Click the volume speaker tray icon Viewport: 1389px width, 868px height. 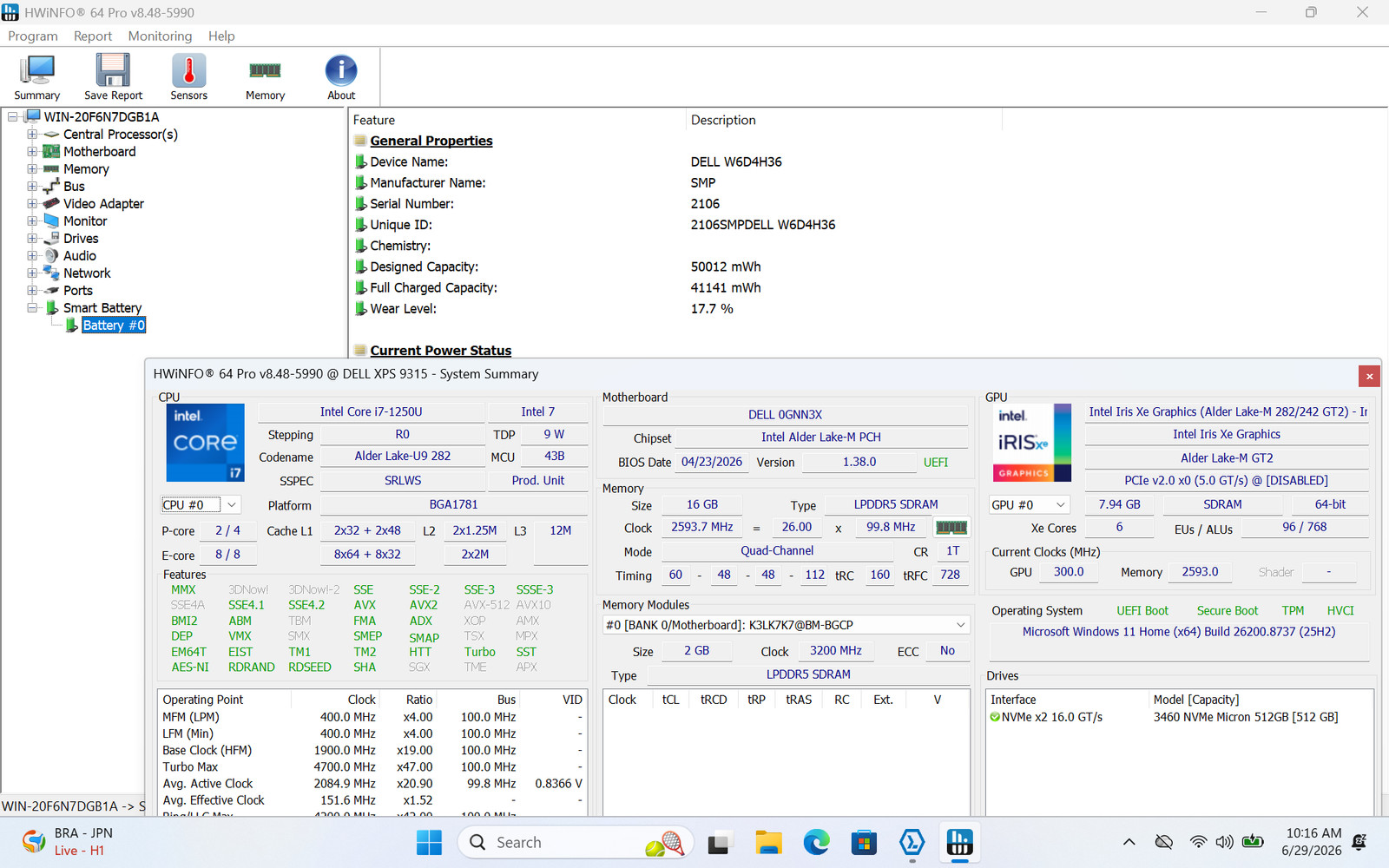click(1224, 842)
